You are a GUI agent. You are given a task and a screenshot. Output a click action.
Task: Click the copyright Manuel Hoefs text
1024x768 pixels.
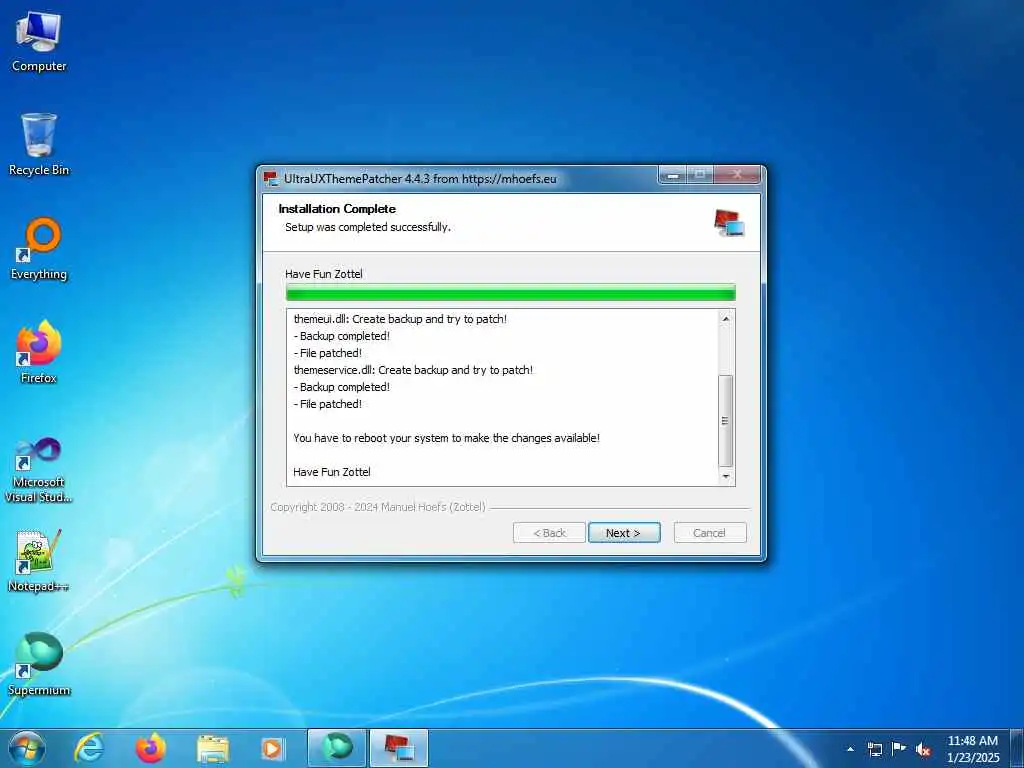pos(378,507)
